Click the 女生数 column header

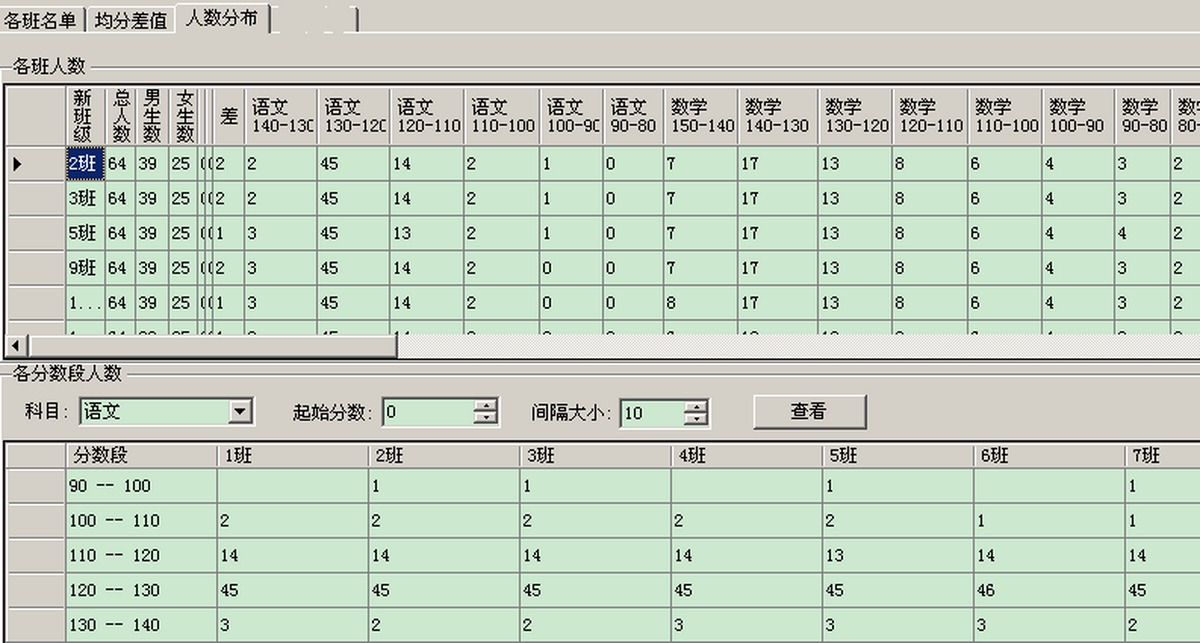tap(184, 116)
